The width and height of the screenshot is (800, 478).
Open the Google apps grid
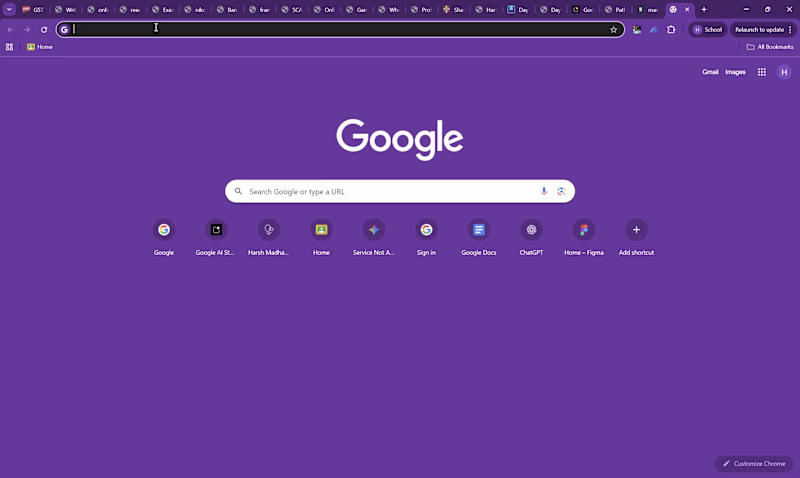point(762,72)
